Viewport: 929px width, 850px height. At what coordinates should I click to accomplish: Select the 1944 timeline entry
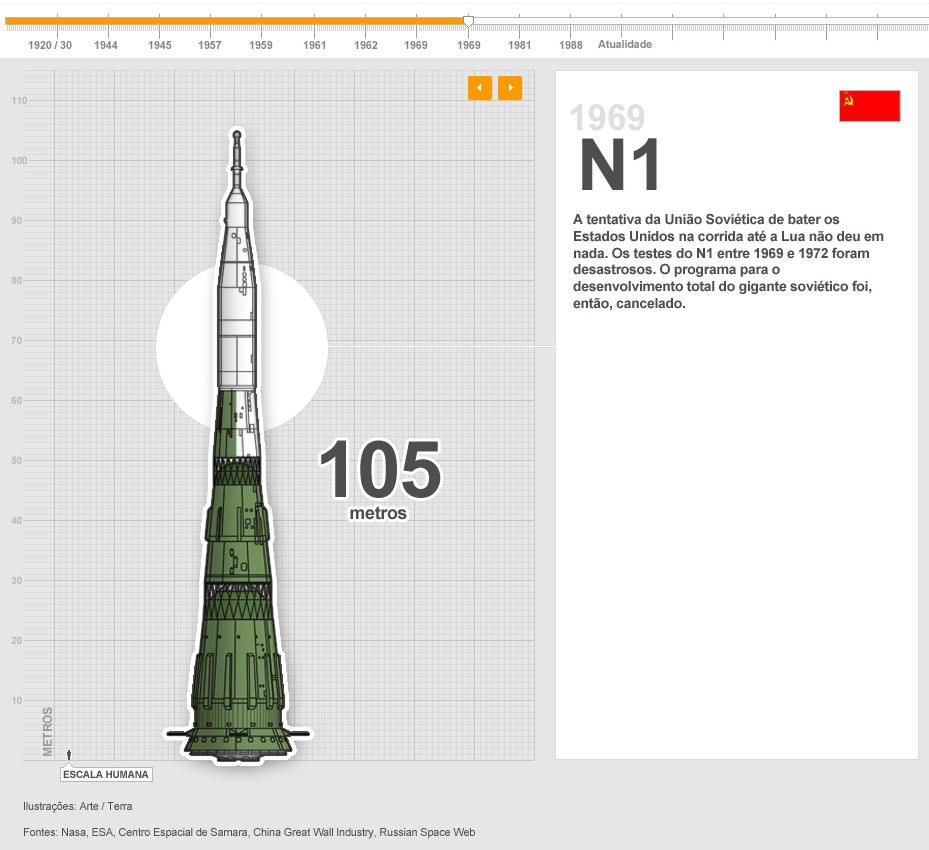[106, 45]
